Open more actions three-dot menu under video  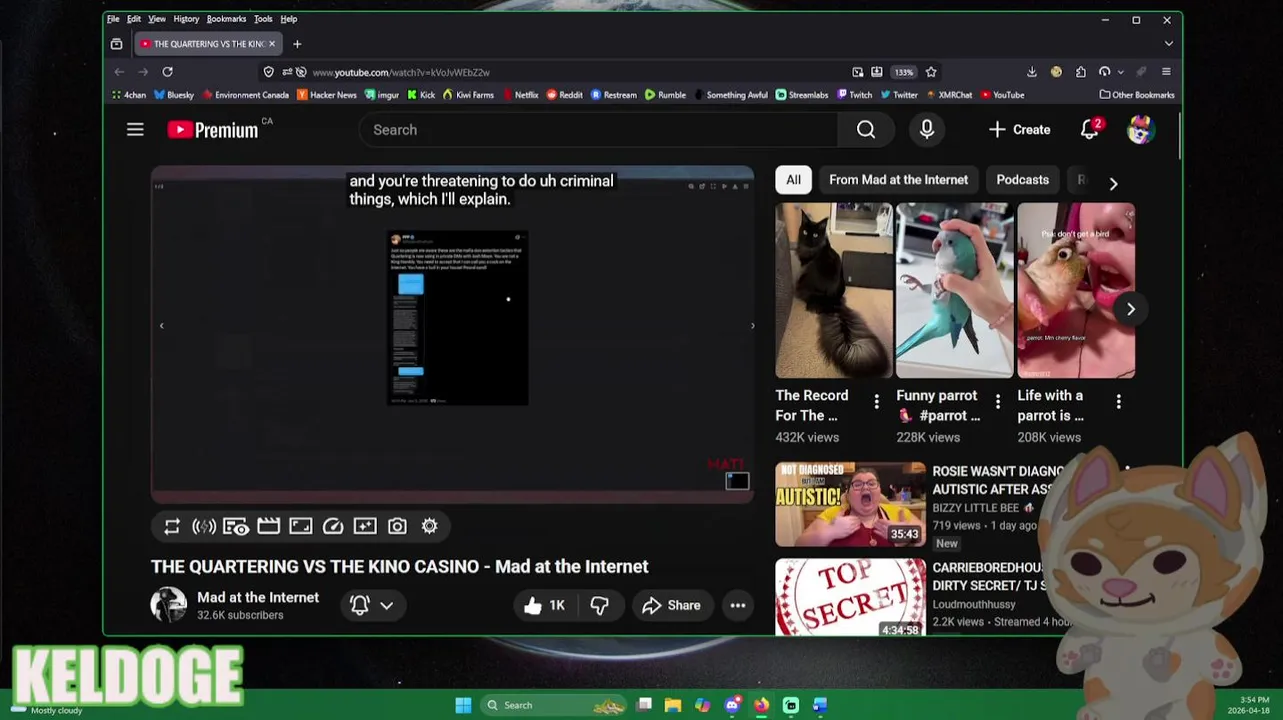click(x=738, y=605)
